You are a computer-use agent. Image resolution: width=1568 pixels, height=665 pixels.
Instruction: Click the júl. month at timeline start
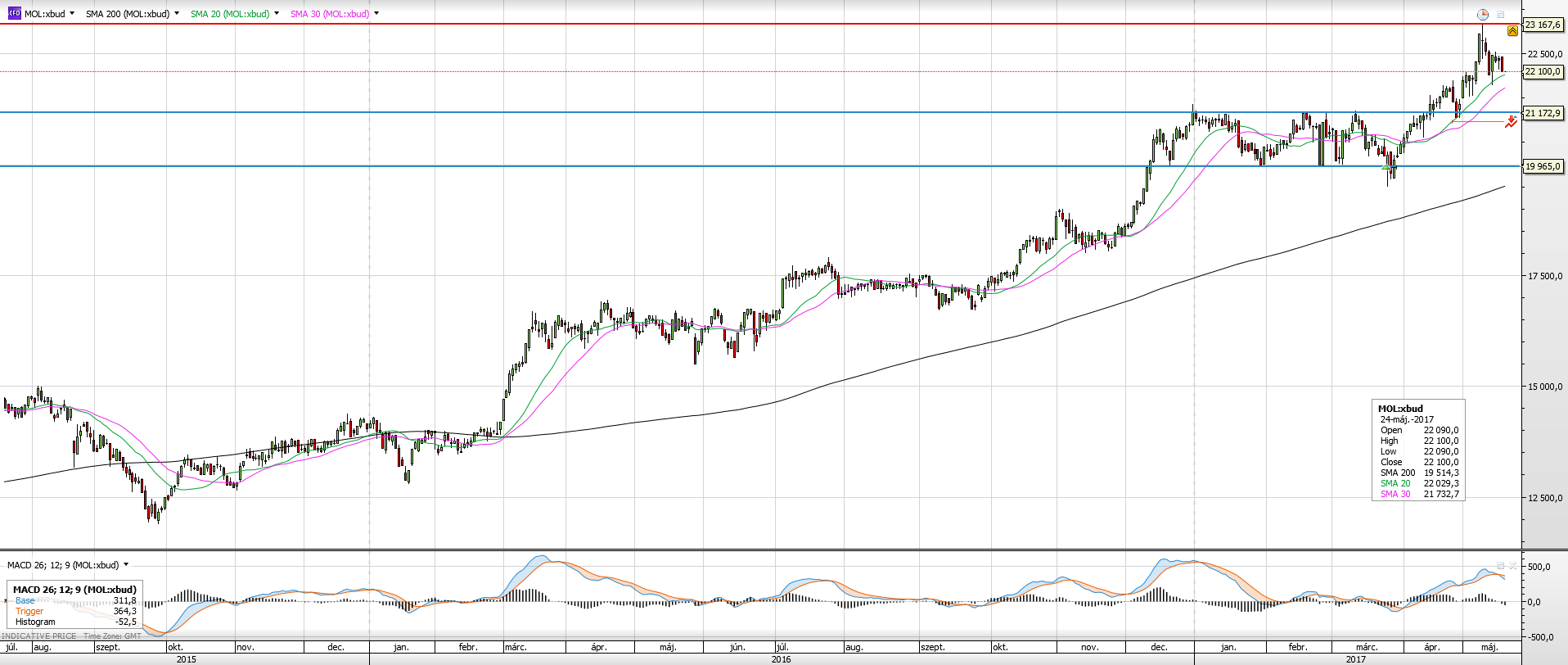(x=11, y=647)
